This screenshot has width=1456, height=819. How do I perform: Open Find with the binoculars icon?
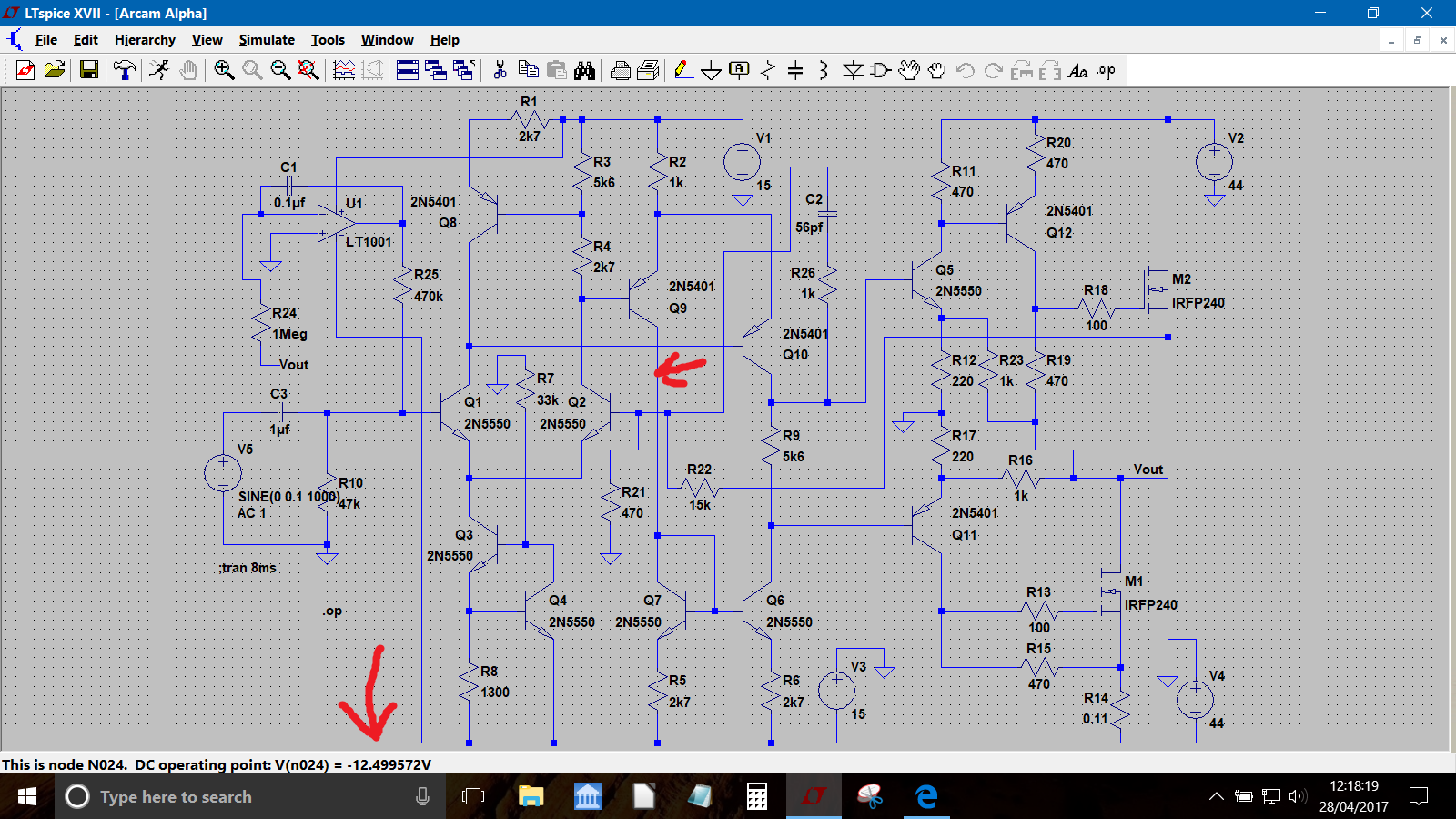click(584, 70)
